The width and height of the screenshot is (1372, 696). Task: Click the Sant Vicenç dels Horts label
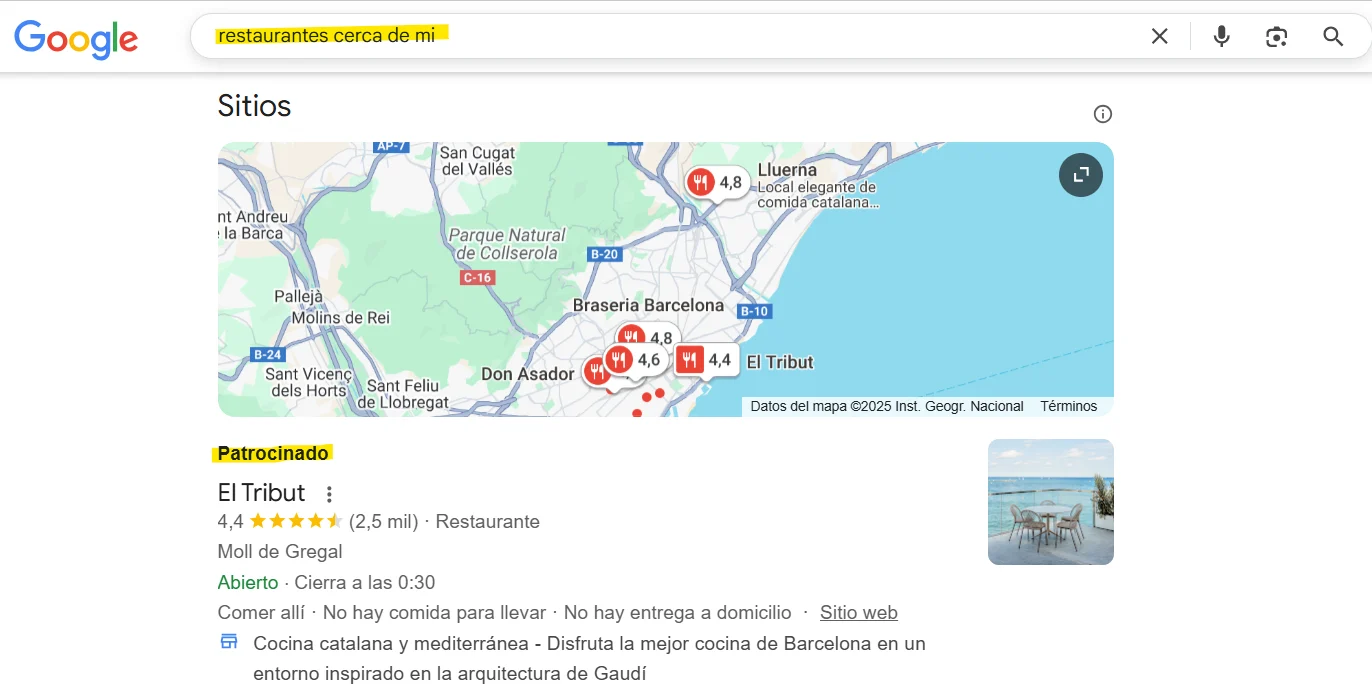(x=308, y=382)
